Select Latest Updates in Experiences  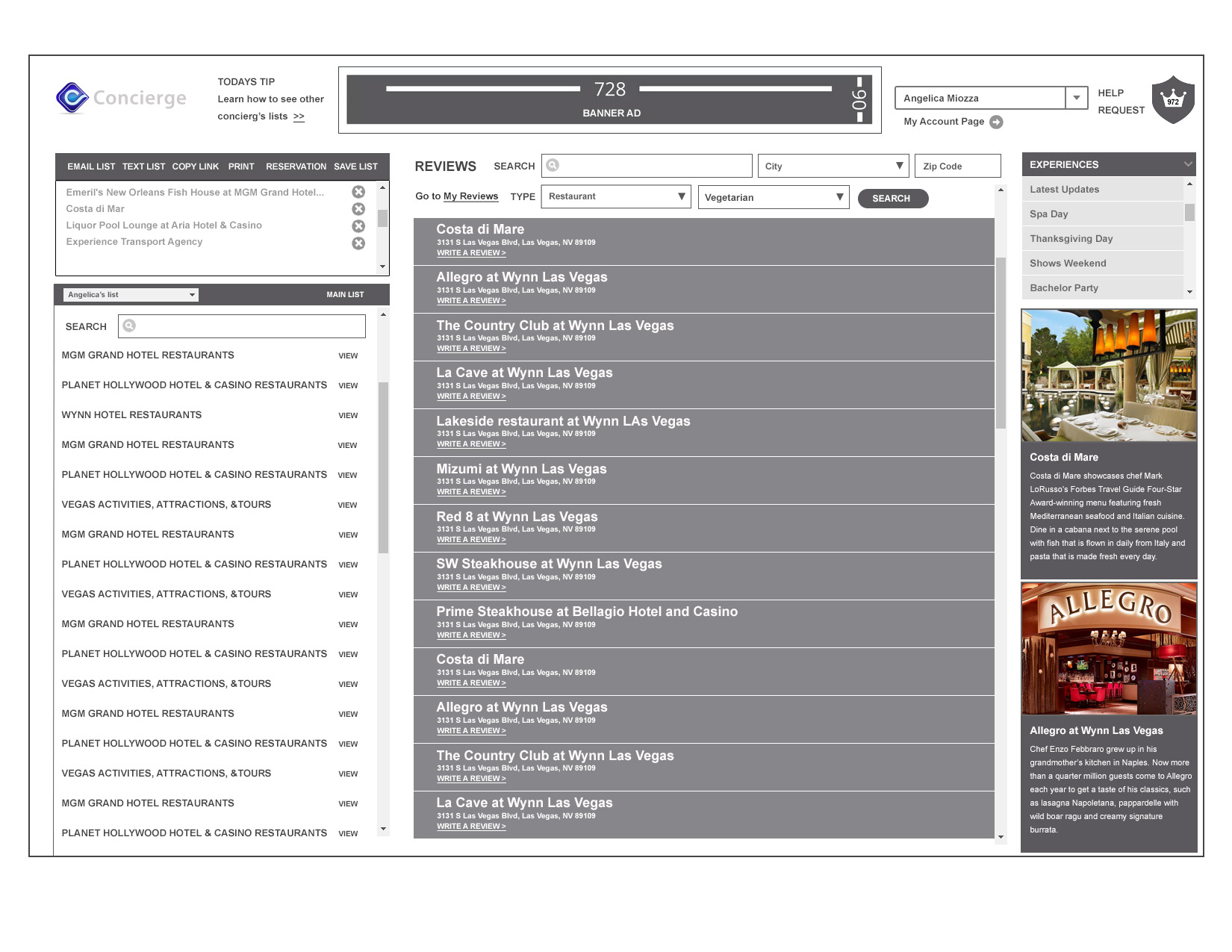point(1103,190)
